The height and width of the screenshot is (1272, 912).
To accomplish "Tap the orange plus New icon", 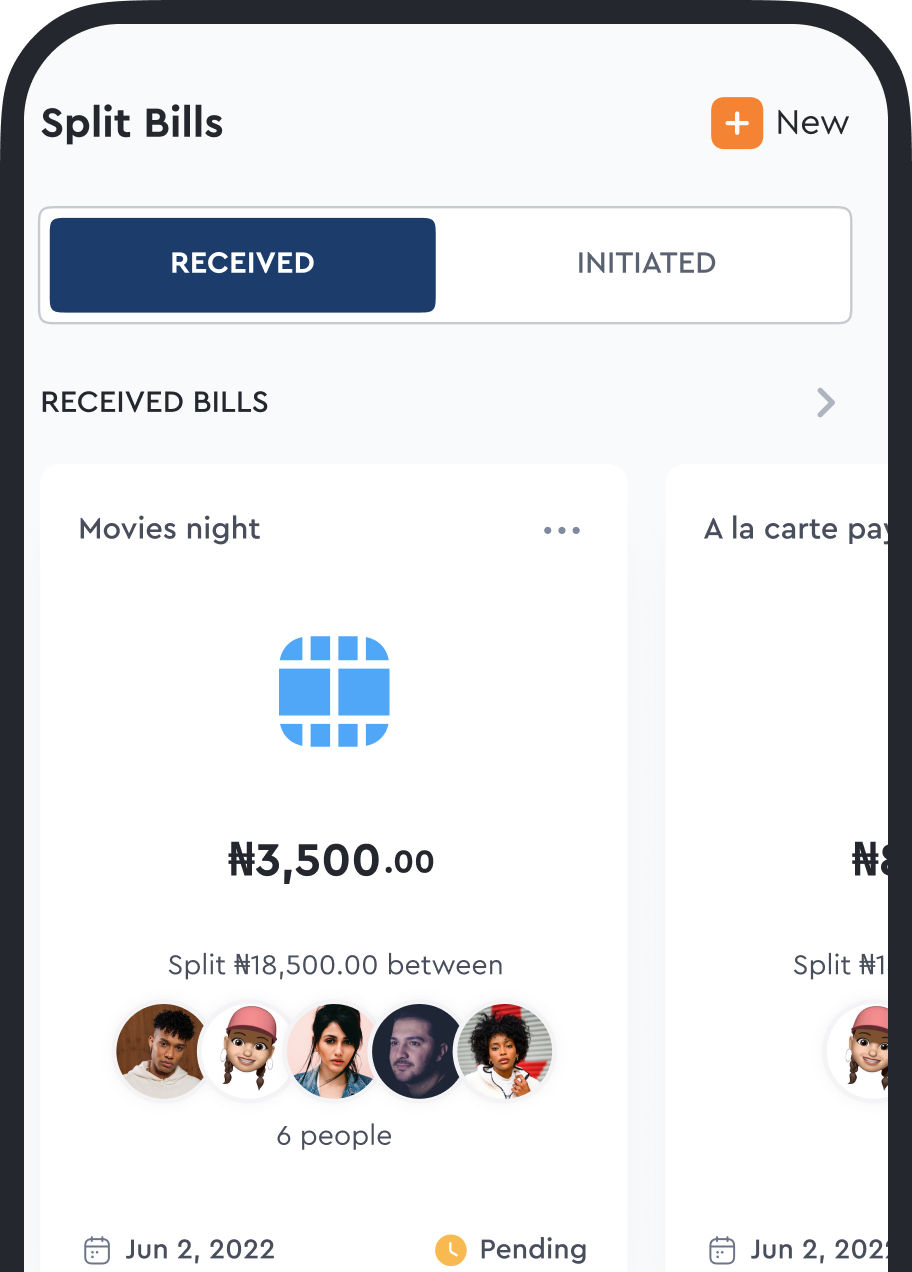I will pos(736,123).
